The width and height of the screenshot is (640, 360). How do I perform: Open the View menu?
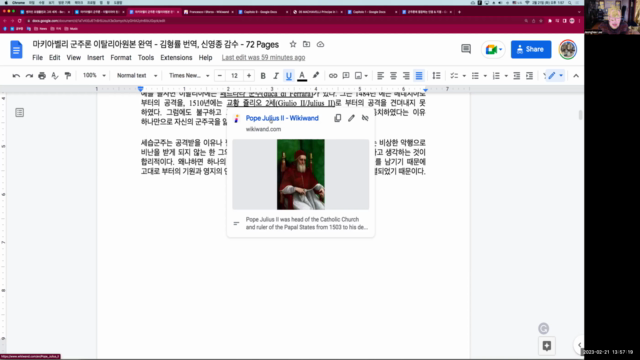[74, 58]
